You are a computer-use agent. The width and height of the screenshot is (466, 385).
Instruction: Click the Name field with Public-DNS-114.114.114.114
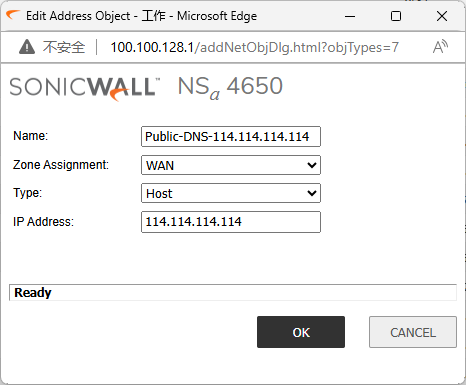tap(231, 136)
